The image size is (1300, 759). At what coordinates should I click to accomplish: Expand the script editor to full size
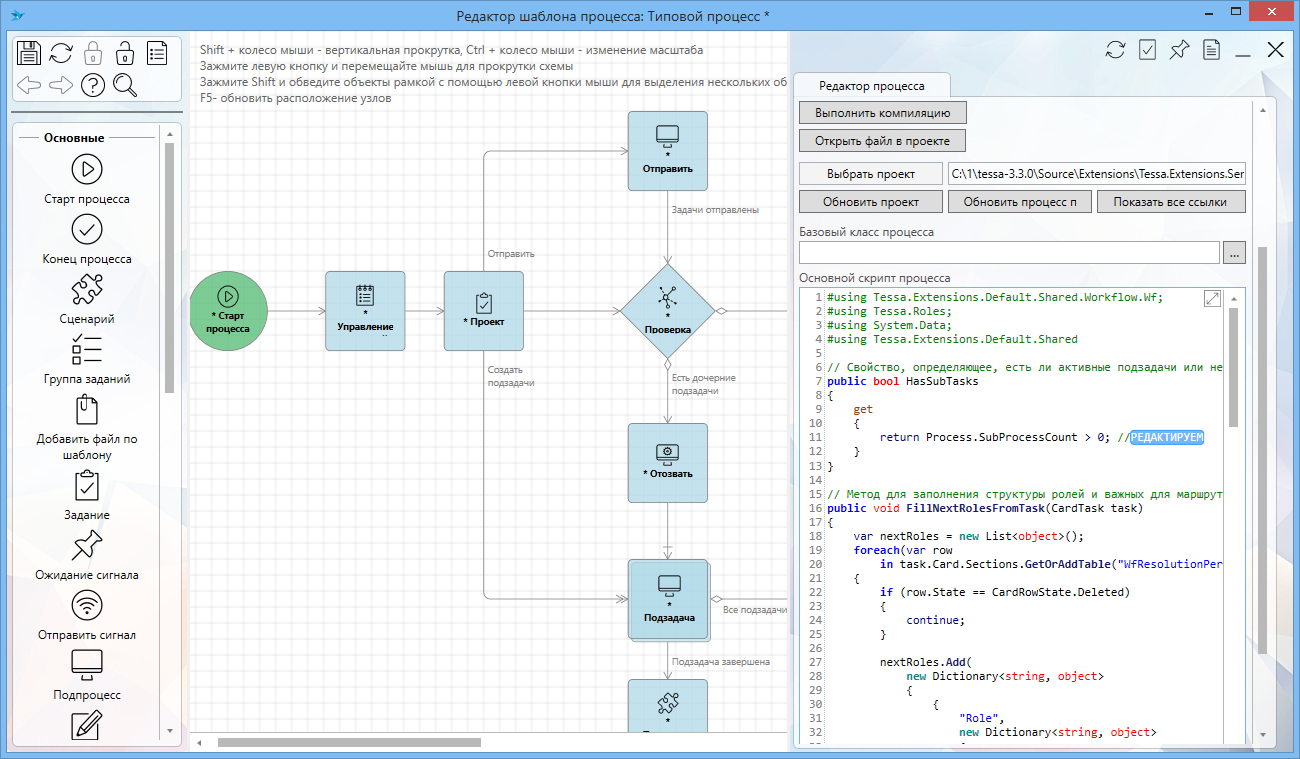[1212, 298]
